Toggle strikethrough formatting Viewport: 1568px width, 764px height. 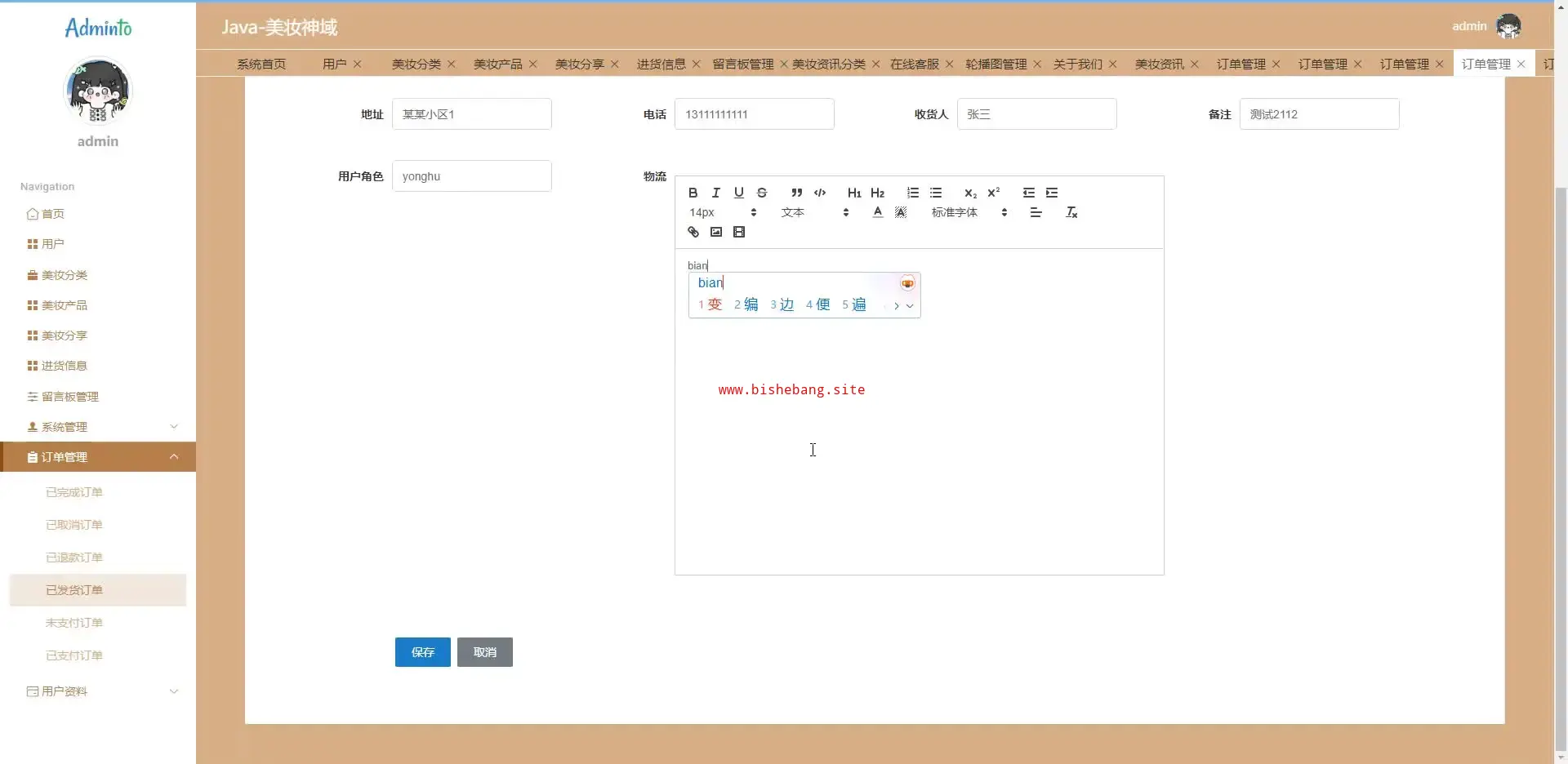762,193
